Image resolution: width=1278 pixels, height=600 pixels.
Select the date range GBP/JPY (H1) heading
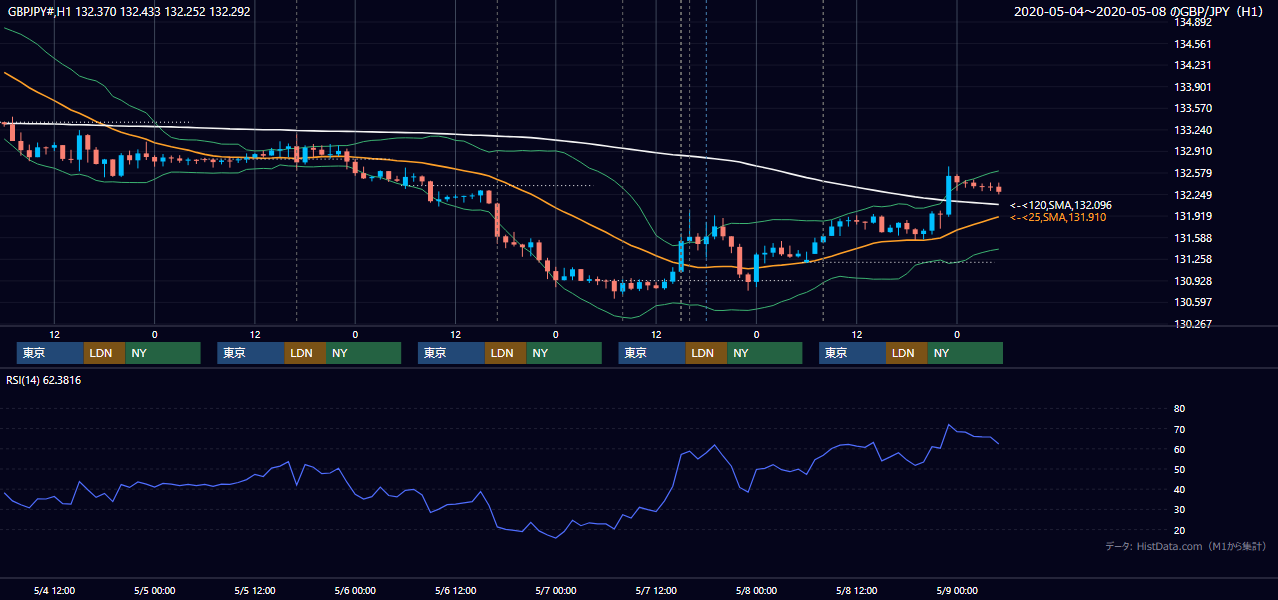[1139, 12]
